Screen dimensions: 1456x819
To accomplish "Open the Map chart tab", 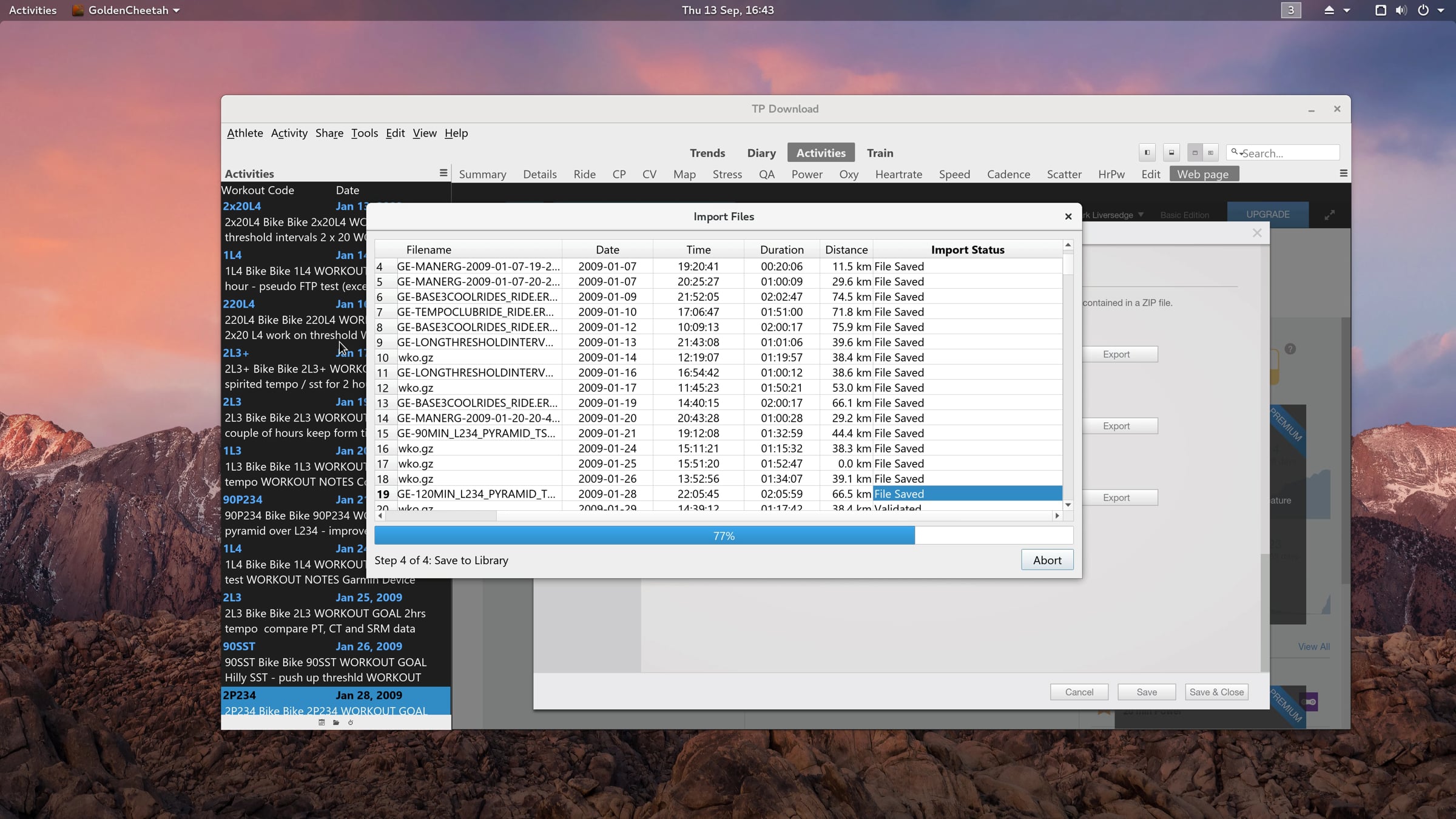I will [x=684, y=174].
